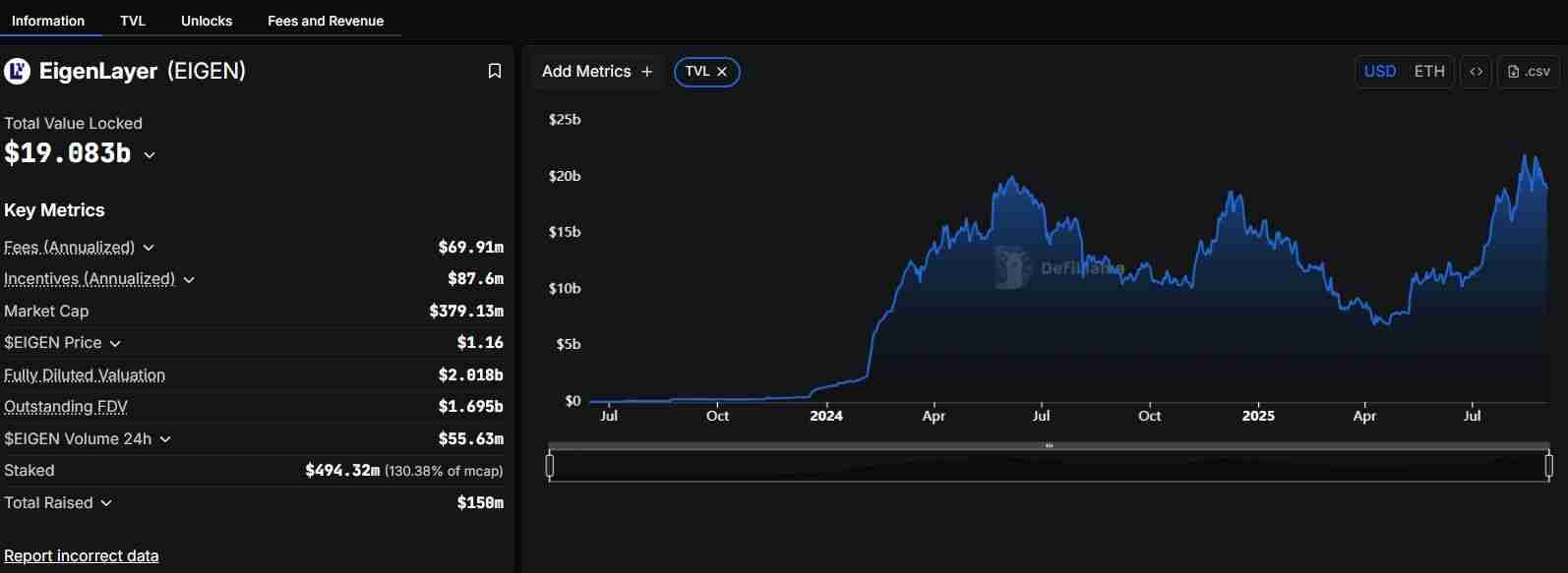Viewport: 1568px width, 573px height.
Task: Click the plus icon on Add Metrics
Action: coord(646,72)
